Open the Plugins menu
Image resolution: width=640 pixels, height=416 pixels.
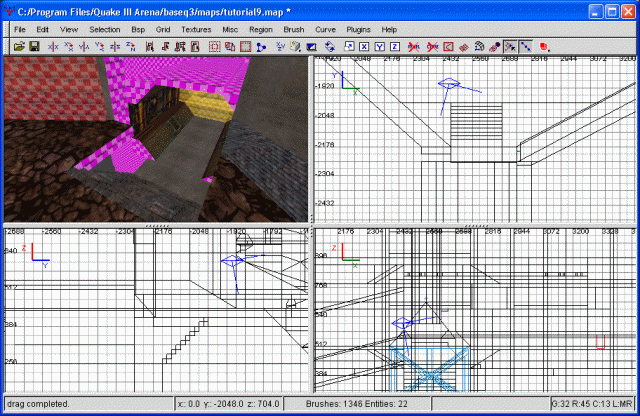click(x=358, y=29)
